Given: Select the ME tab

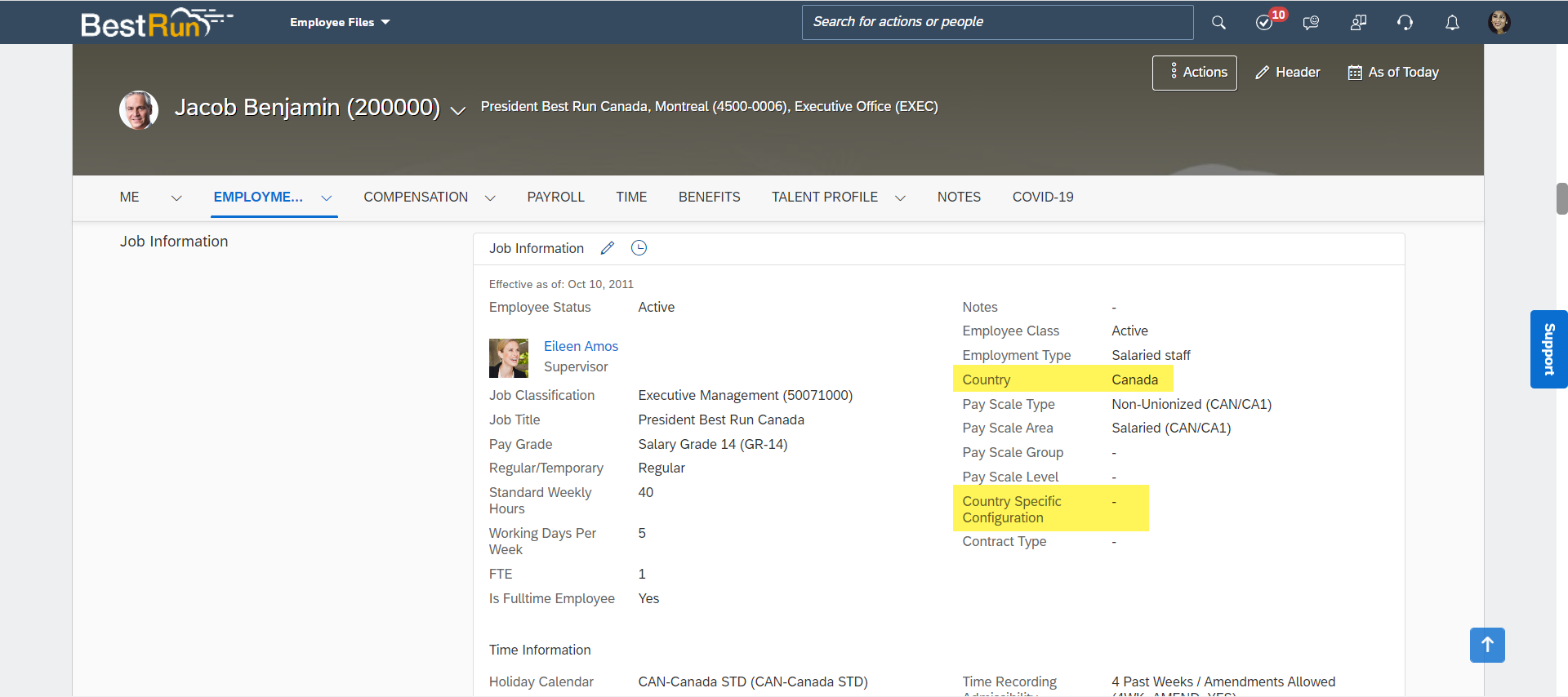Looking at the screenshot, I should pos(130,197).
